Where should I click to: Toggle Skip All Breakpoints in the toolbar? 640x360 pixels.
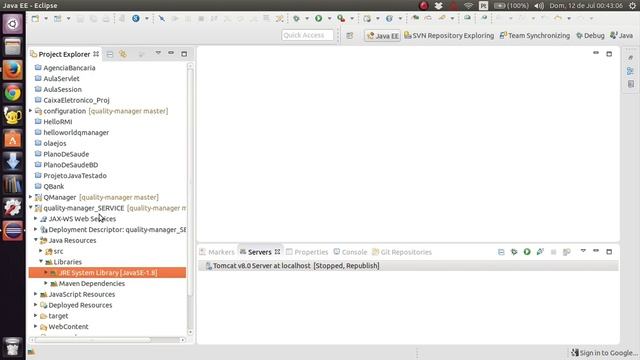coord(162,18)
